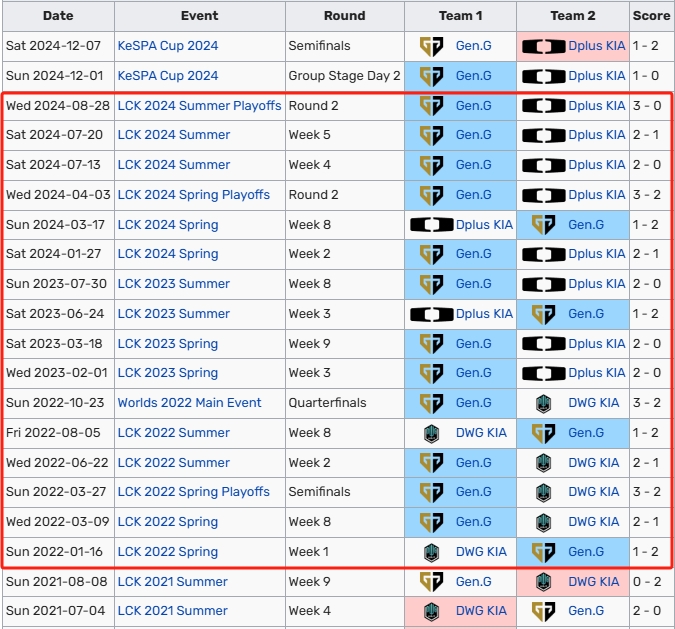This screenshot has height=629, width=675.
Task: Open KeSPA Cup 2024 link for Semifinals match
Action: [167, 46]
